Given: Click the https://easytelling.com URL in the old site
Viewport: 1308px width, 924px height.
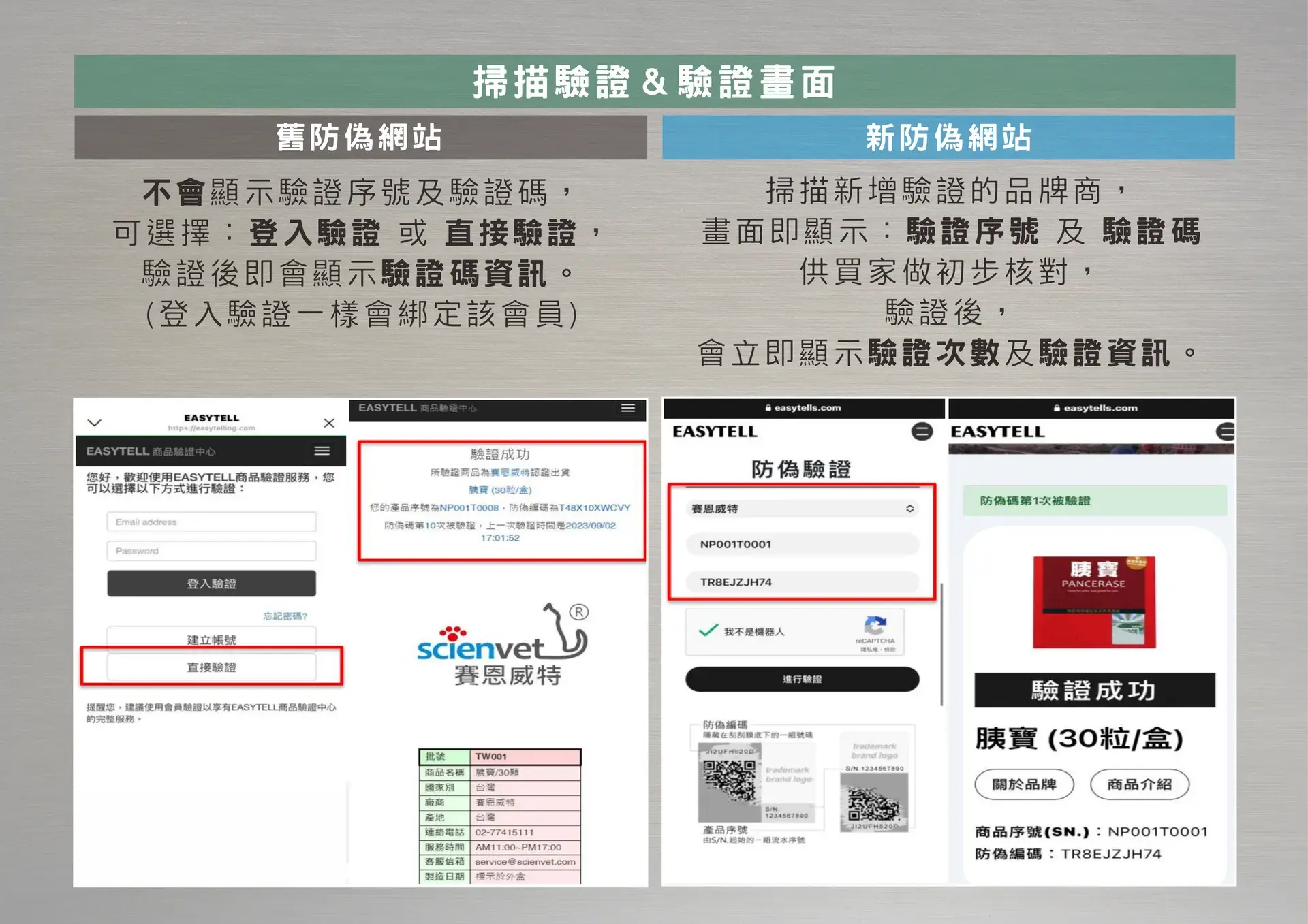Looking at the screenshot, I should tap(211, 428).
